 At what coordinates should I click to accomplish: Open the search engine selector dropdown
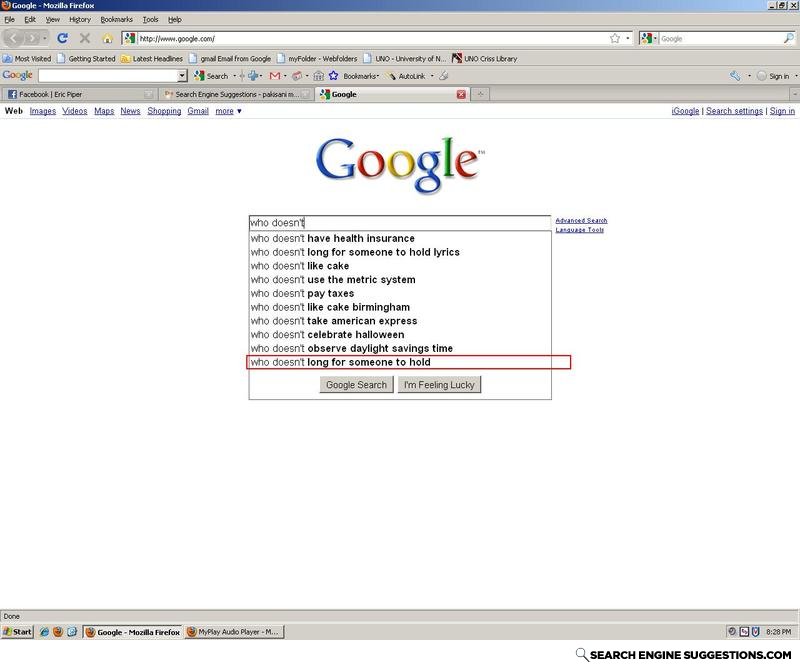[655, 38]
